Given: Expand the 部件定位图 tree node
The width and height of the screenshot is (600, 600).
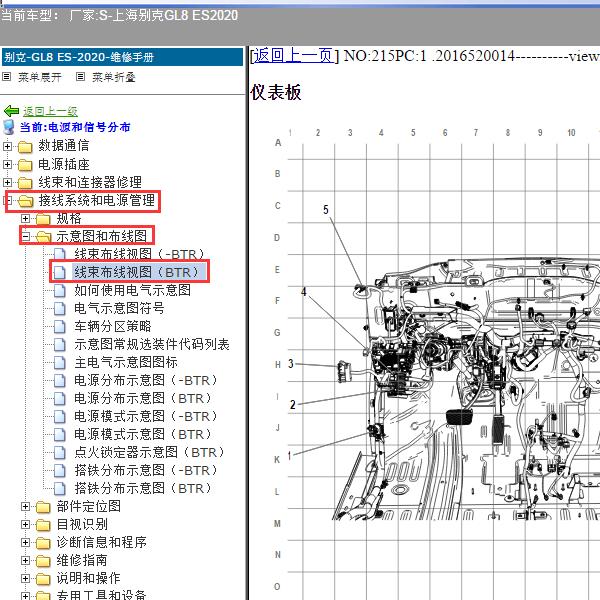Looking at the screenshot, I should click(25, 507).
